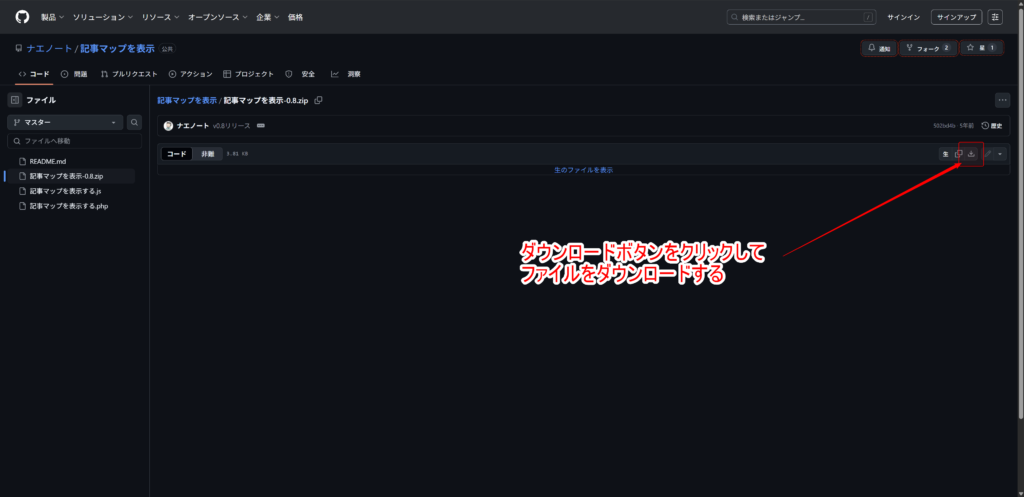Open the three-dot more options menu
1024x497 pixels.
point(1002,100)
